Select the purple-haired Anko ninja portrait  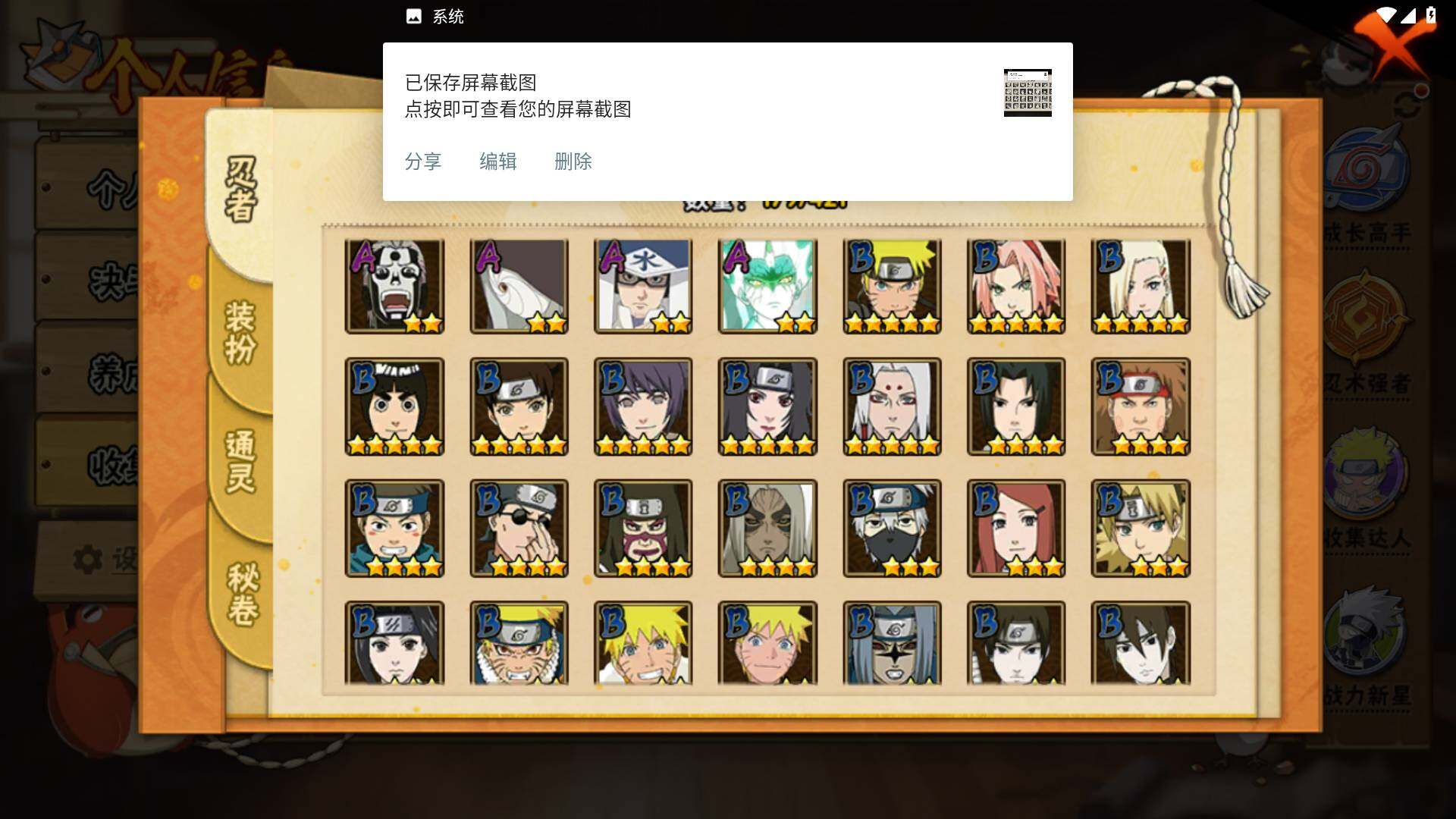tap(643, 407)
